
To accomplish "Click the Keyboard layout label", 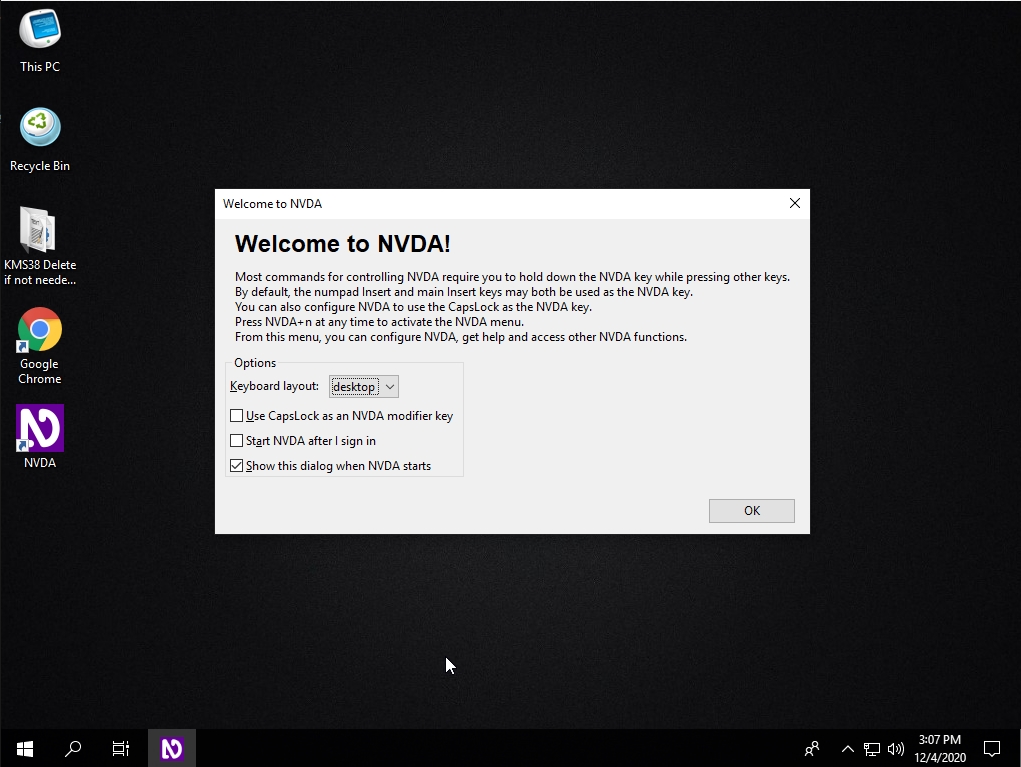I will [274, 386].
